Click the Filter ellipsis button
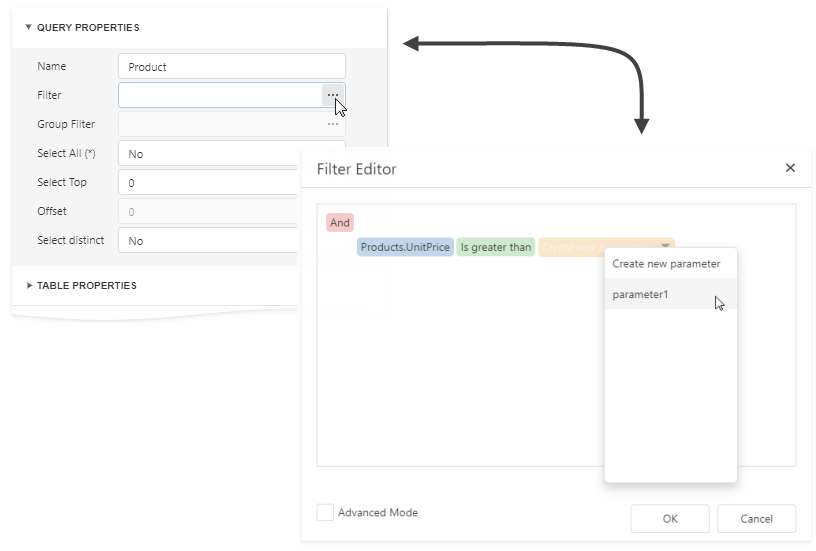The height and width of the screenshot is (551, 816). (x=333, y=95)
